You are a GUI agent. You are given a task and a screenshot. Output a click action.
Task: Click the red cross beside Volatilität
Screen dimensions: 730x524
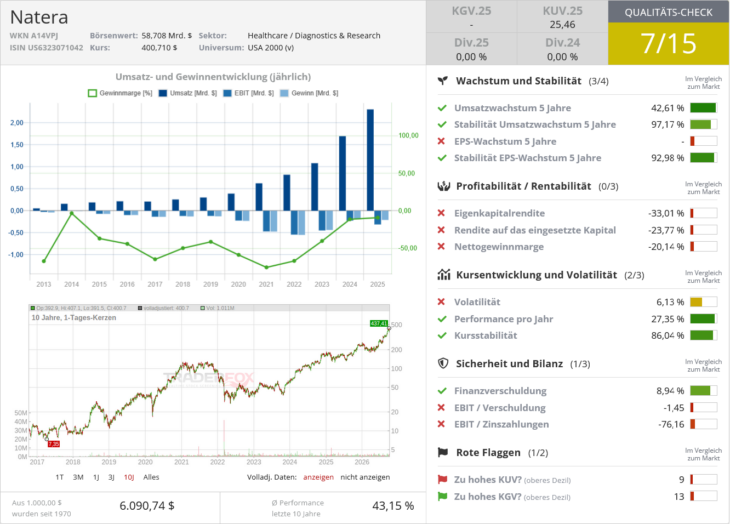[441, 302]
